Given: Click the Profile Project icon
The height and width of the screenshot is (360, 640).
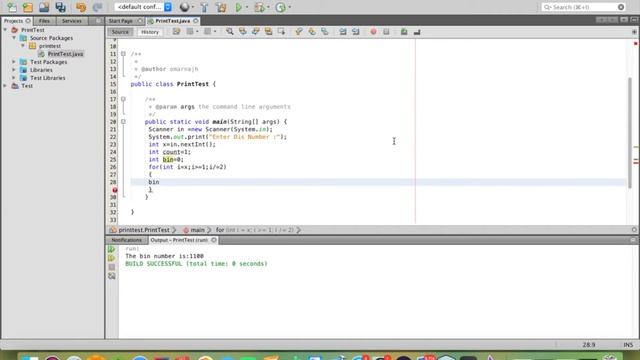Looking at the screenshot, I should click(x=280, y=7).
